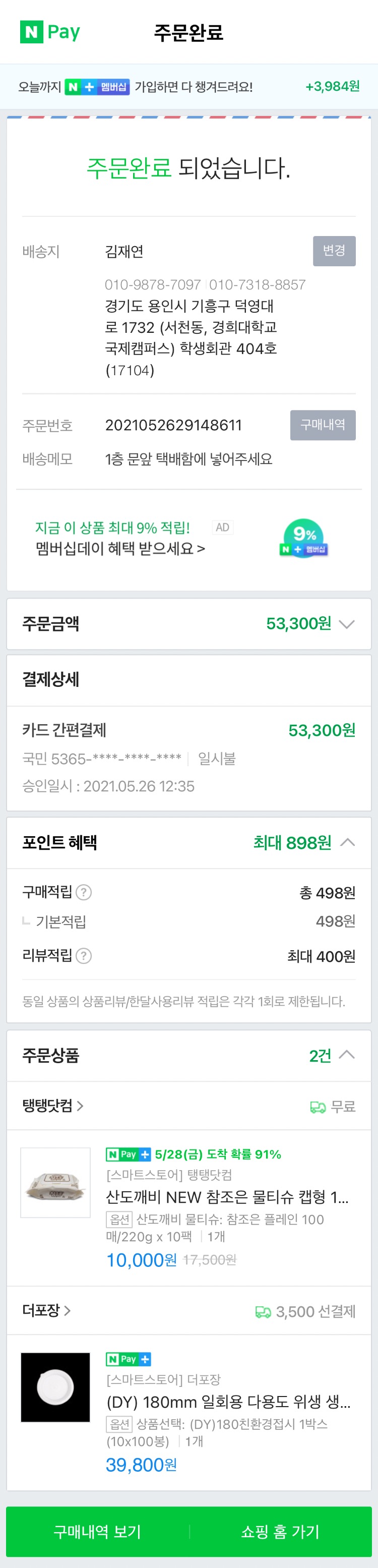Viewport: 378px width, 1568px height.
Task: Open the 멤버십데이 혜택 받으세요 ad link
Action: pos(120,548)
